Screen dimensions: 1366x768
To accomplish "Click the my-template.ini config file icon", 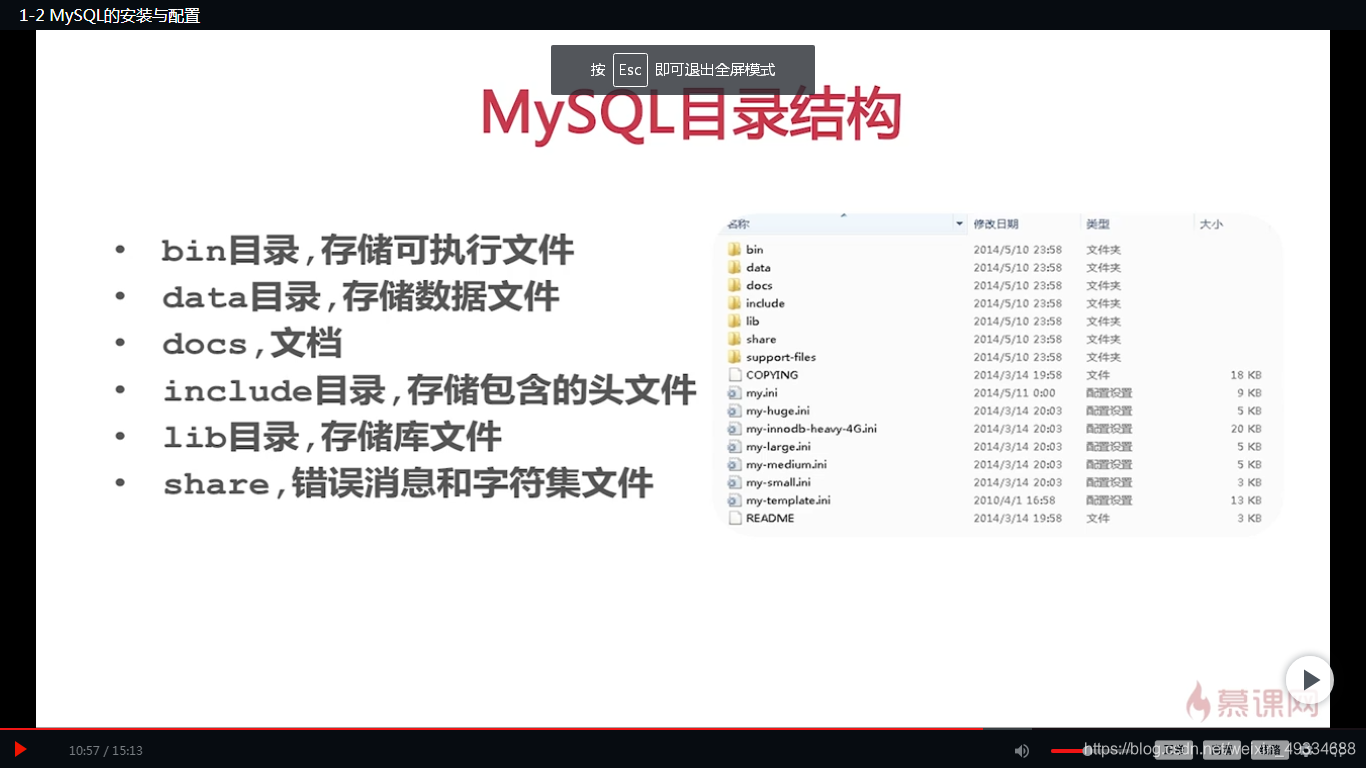I will point(734,500).
